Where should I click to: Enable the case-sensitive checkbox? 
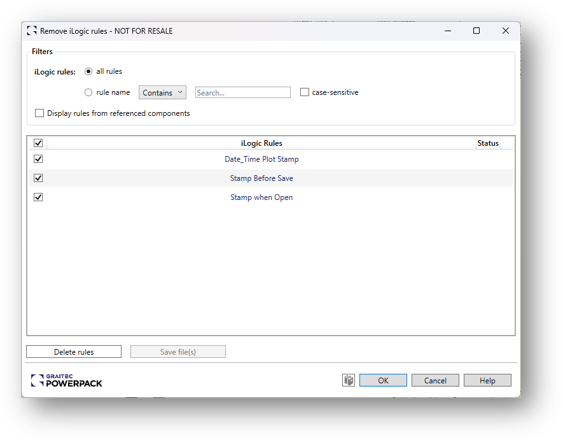click(x=304, y=92)
